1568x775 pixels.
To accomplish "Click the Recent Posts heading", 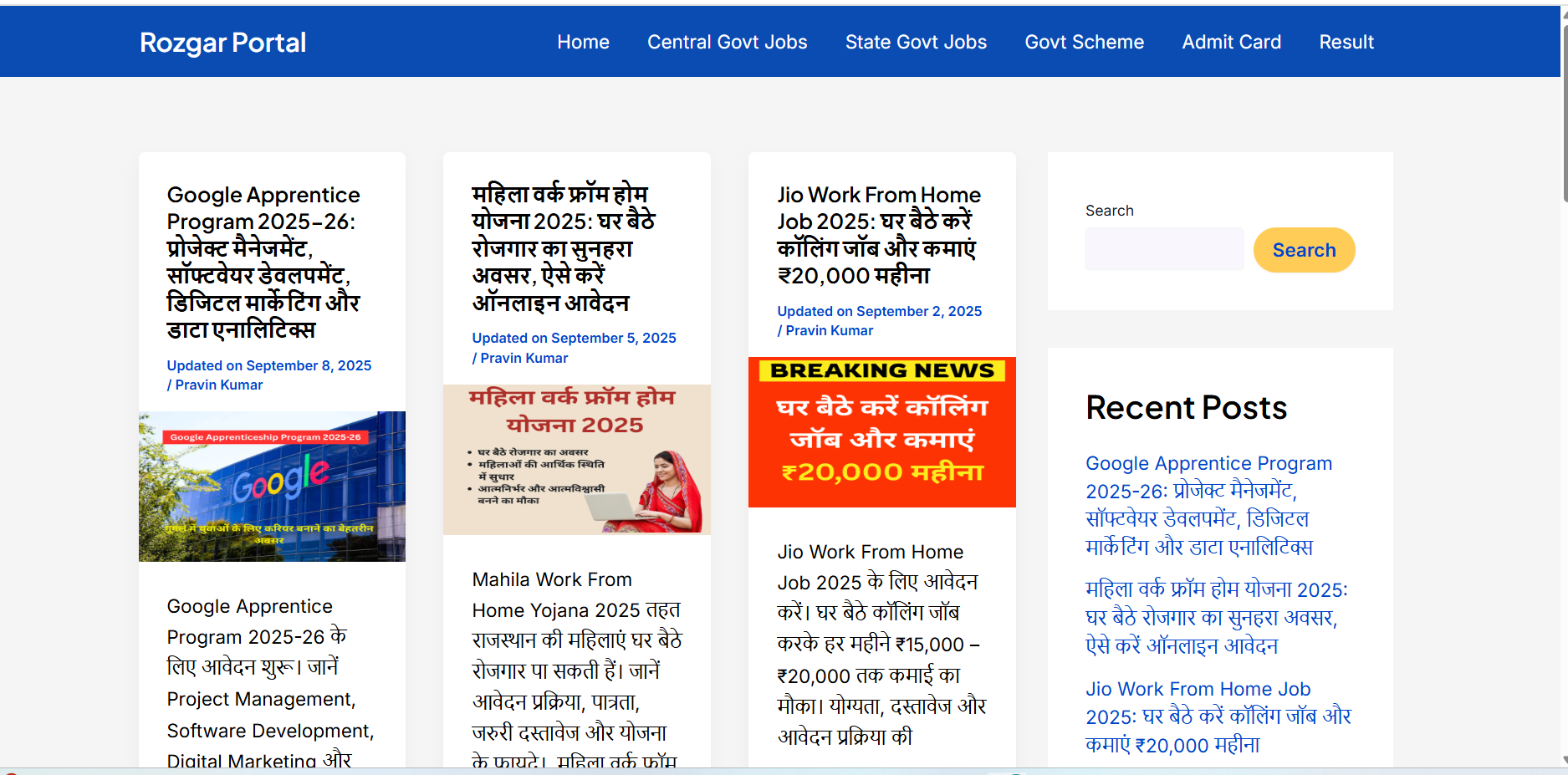I will 1186,408.
